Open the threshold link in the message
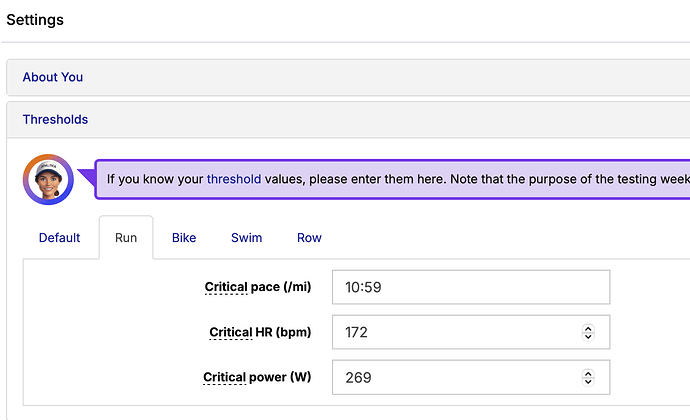 (x=234, y=179)
